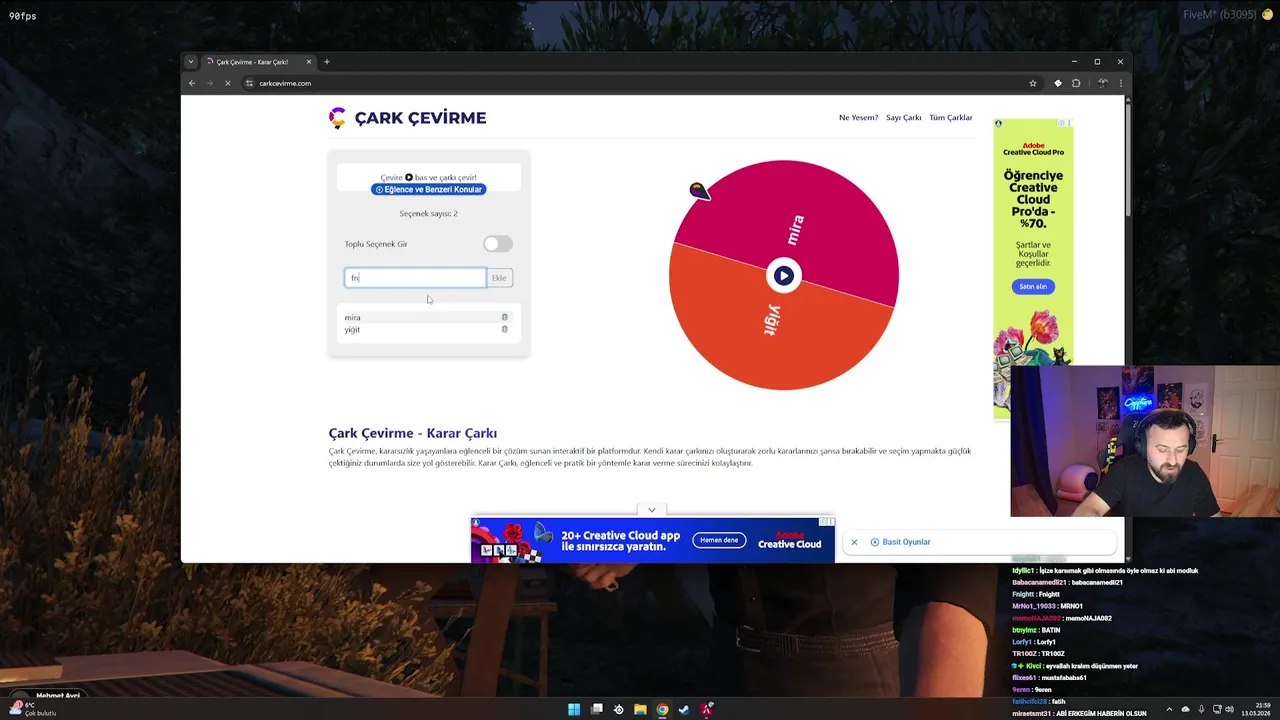Delete the "yigit" option with its trash icon

tap(504, 329)
